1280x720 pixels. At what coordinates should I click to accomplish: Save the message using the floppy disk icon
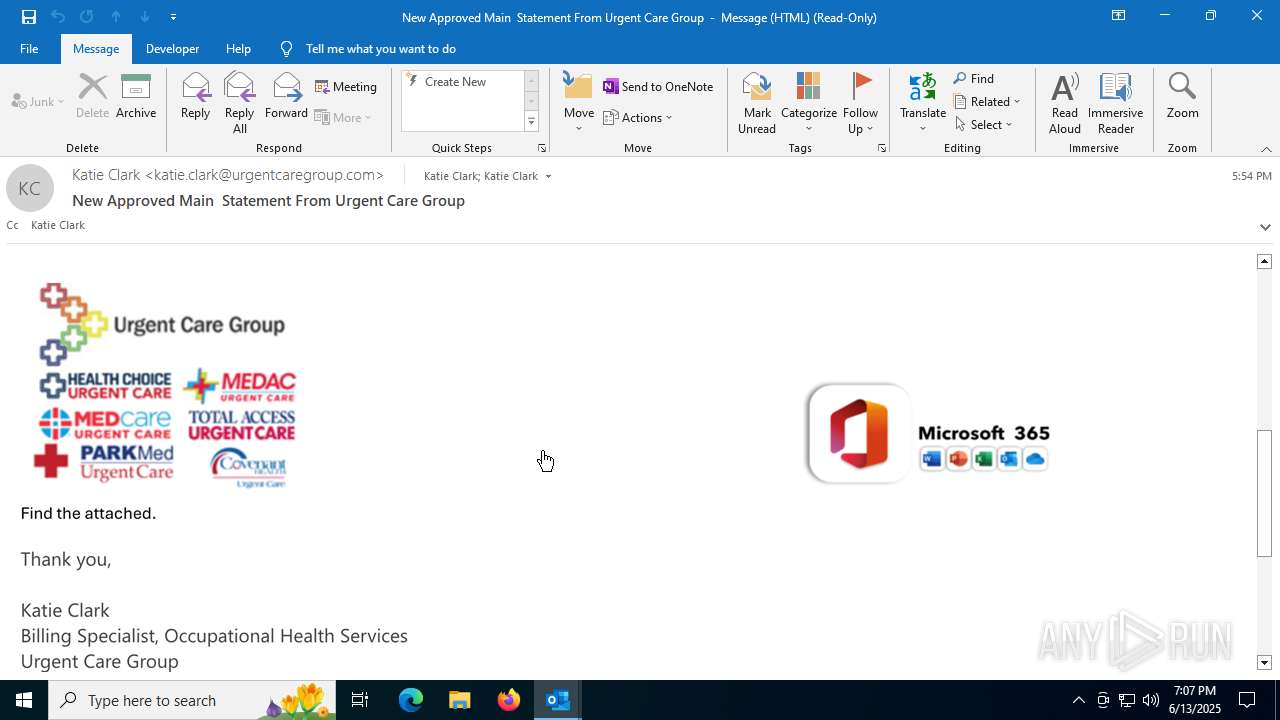tap(29, 17)
